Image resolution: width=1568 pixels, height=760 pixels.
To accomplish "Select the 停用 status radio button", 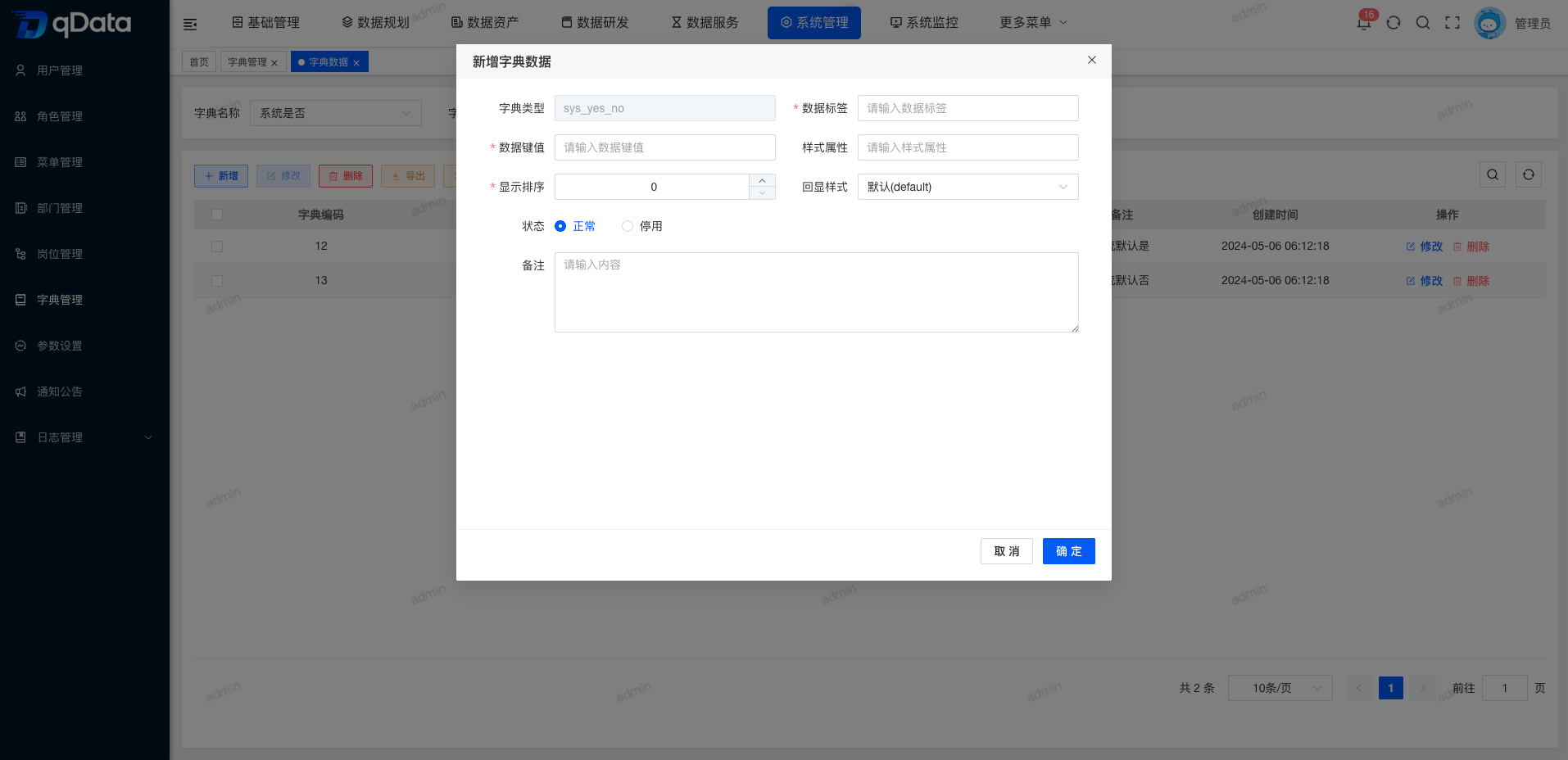I will (x=628, y=226).
